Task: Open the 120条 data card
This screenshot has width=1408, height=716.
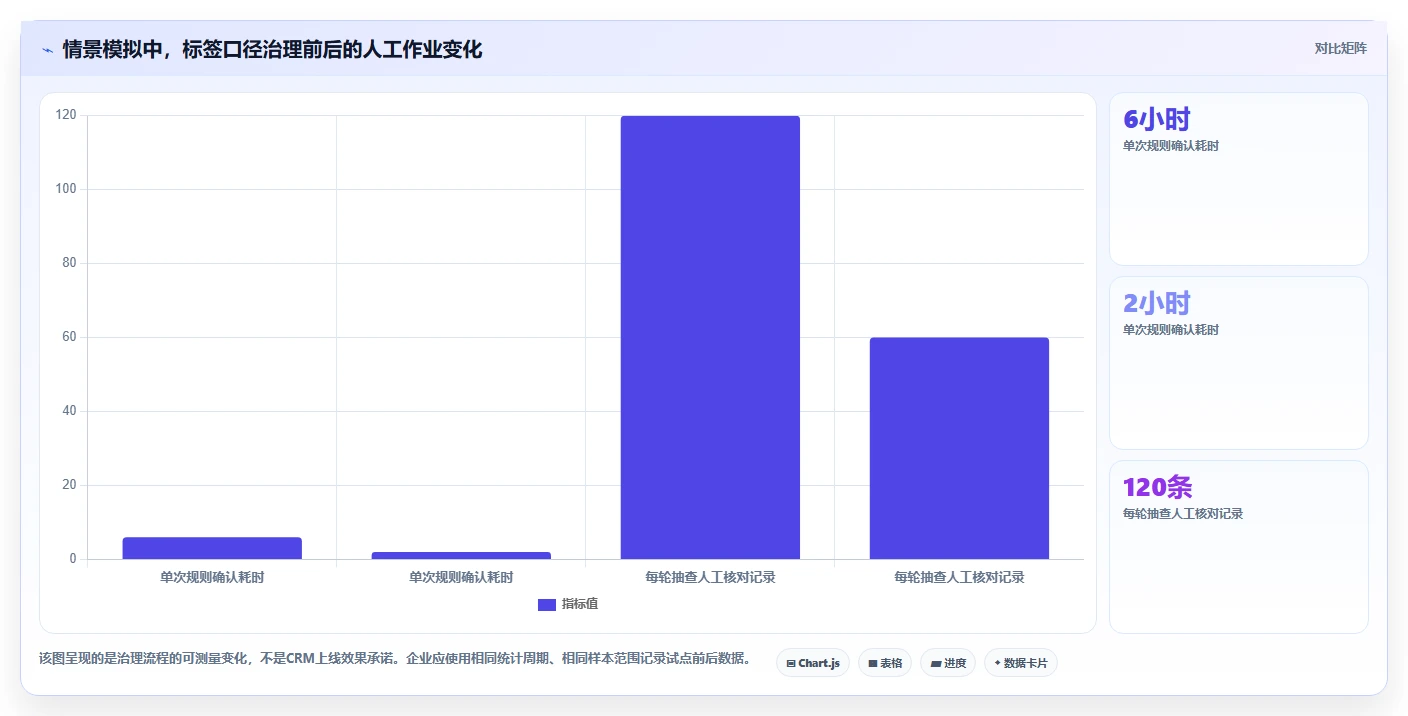Action: coord(1239,547)
